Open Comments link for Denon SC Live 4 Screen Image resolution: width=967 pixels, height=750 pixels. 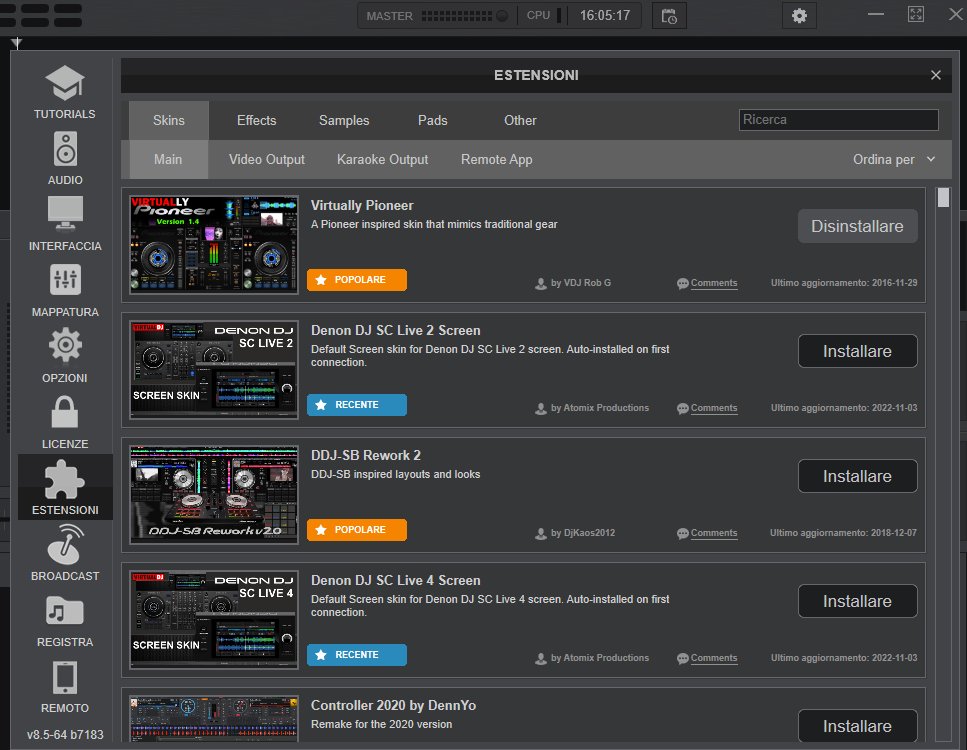(714, 658)
